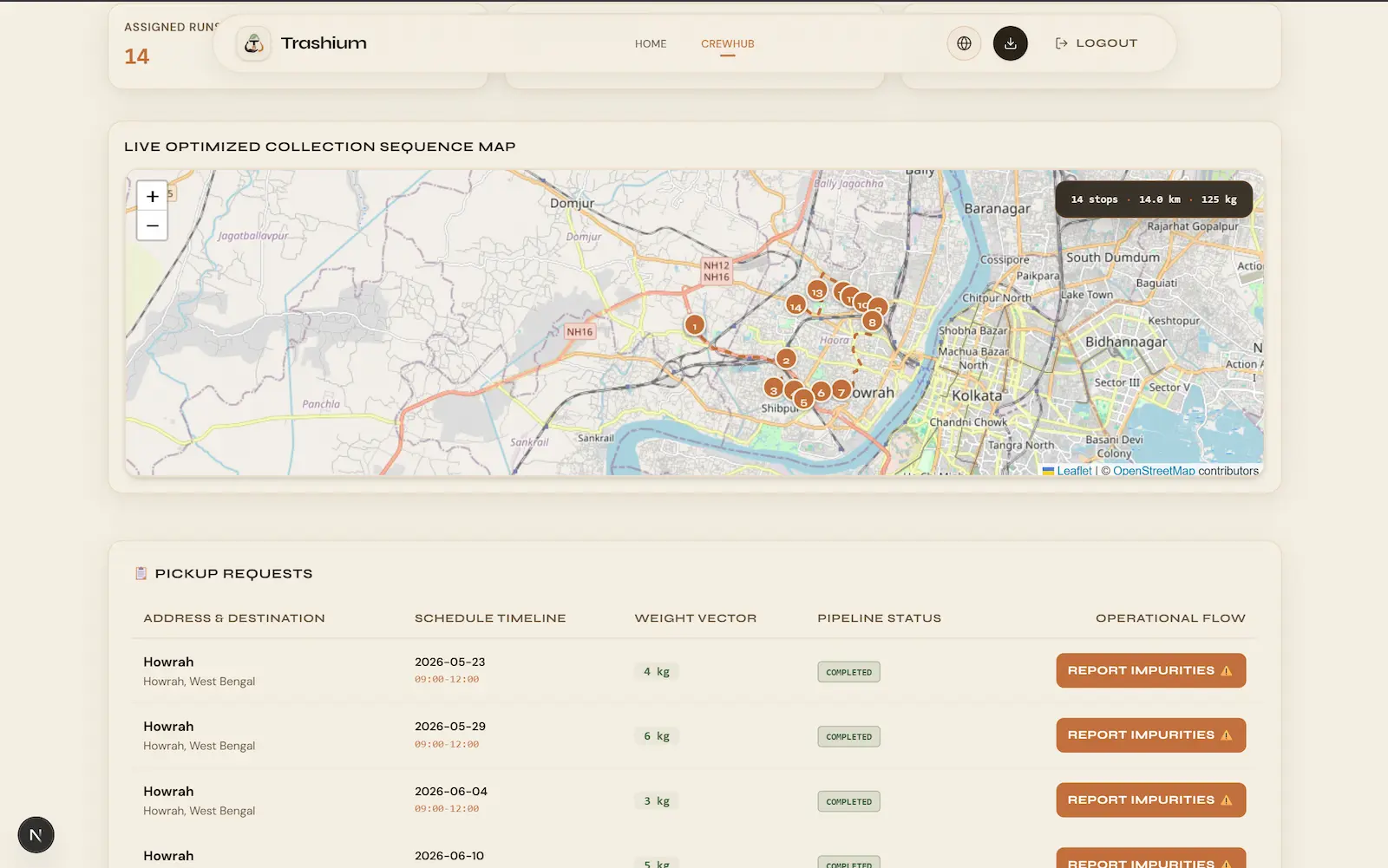
Task: Click the Pickup Requests section title
Action: tap(233, 573)
